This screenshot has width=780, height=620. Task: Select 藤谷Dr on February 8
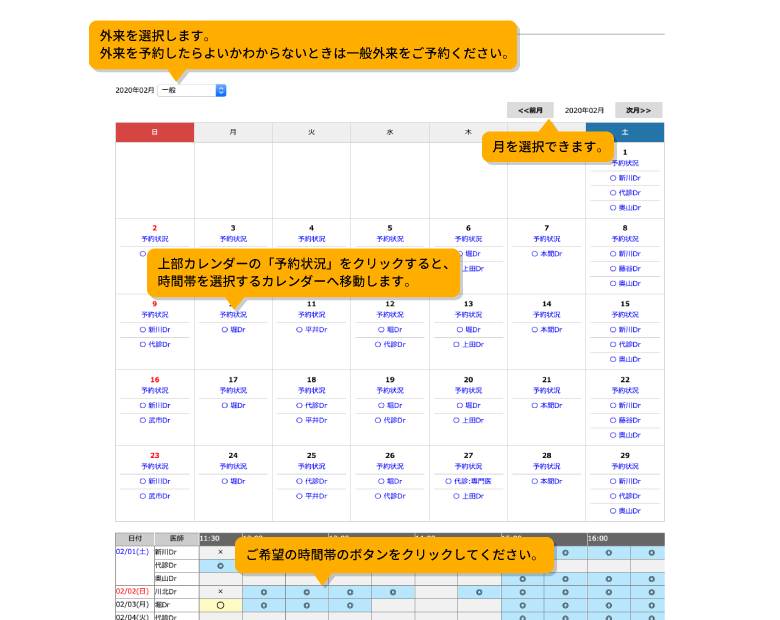pyautogui.click(x=625, y=269)
